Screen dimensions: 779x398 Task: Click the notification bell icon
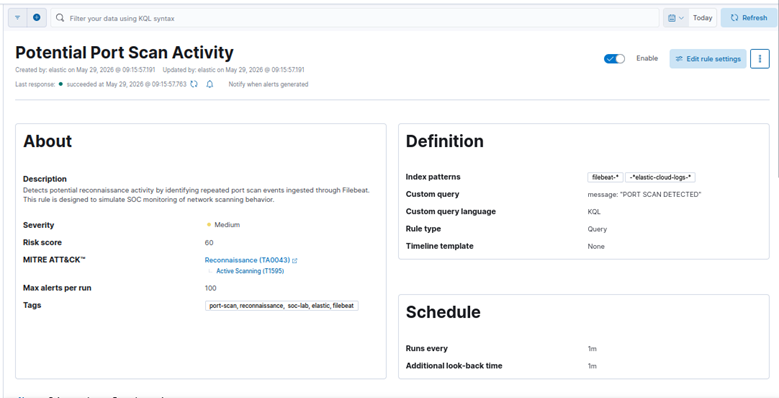coord(210,84)
